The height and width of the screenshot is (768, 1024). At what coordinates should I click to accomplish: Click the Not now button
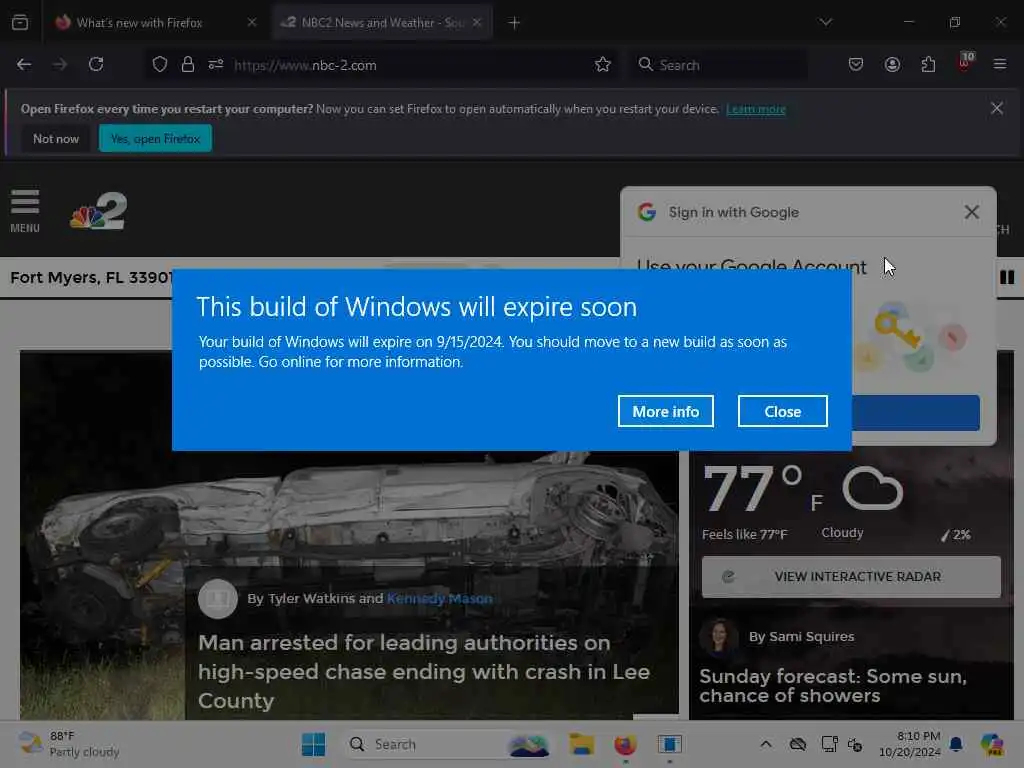[x=56, y=138]
